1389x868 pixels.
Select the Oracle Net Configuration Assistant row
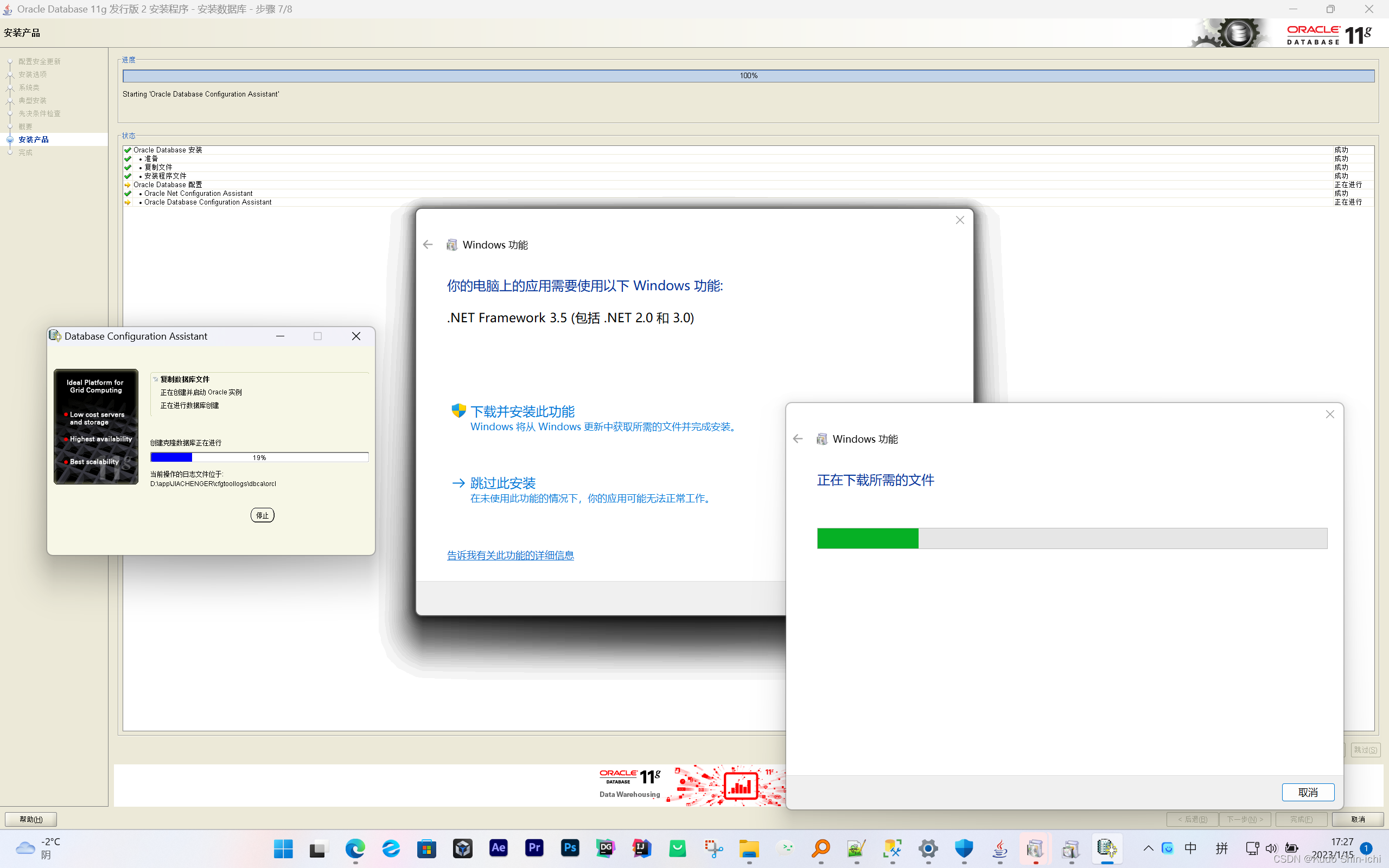(x=748, y=194)
